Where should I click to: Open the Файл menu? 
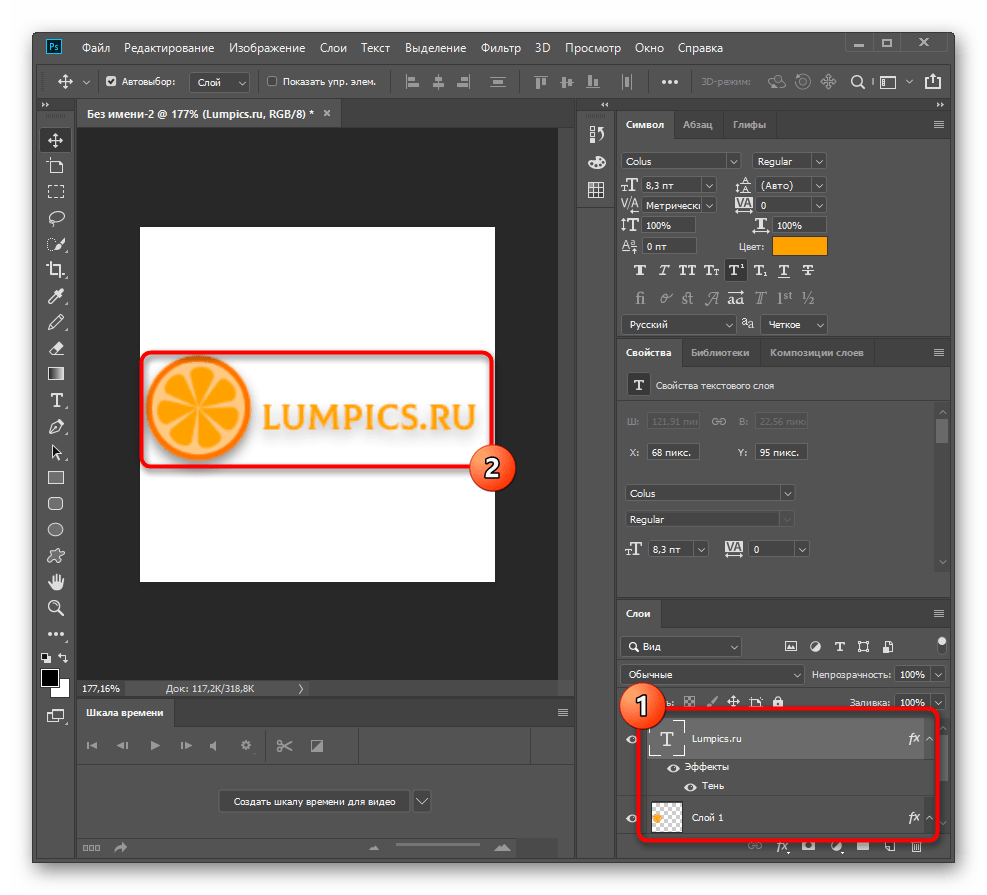(96, 48)
